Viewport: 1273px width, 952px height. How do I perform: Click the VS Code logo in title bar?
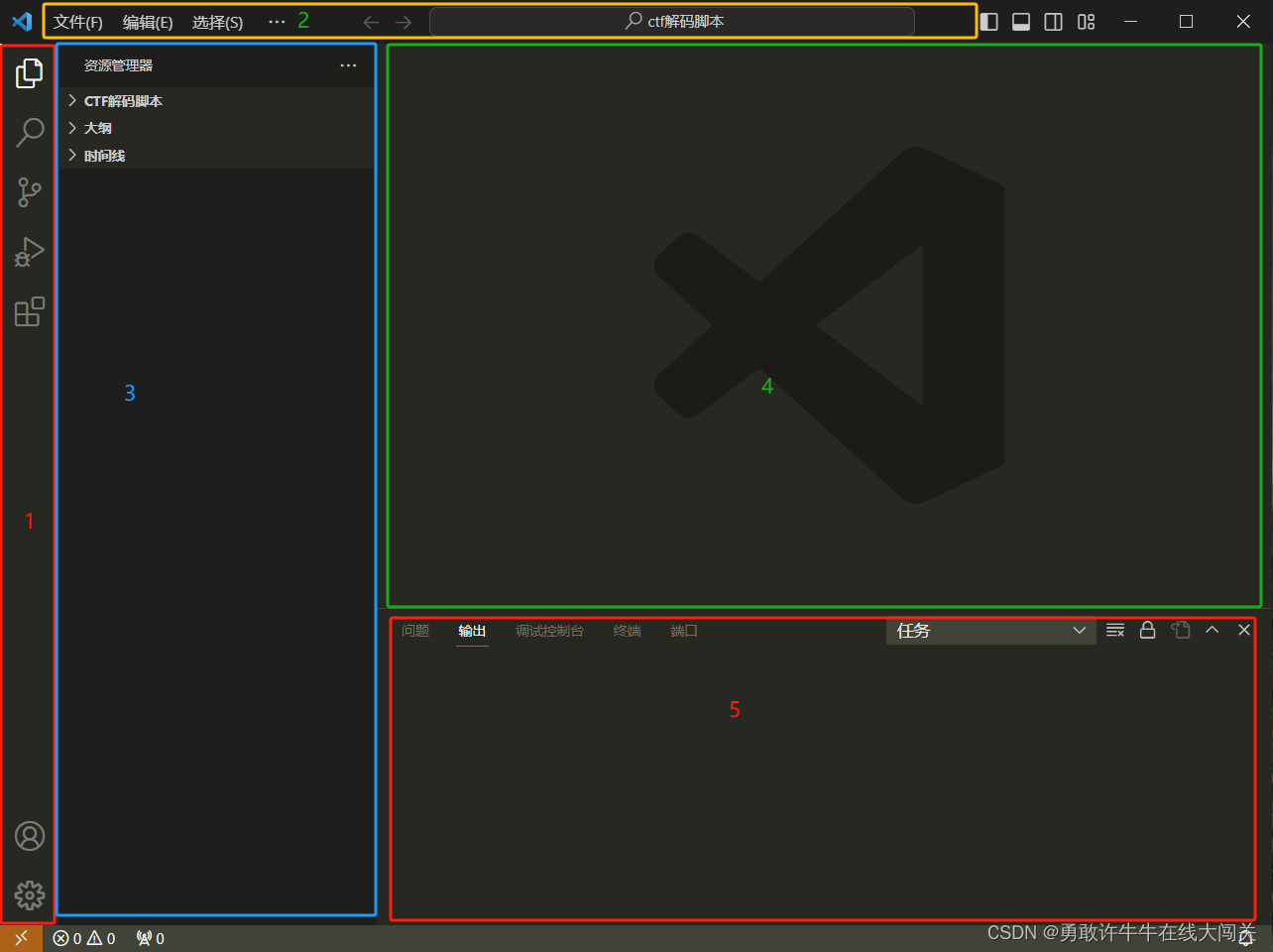(x=21, y=21)
